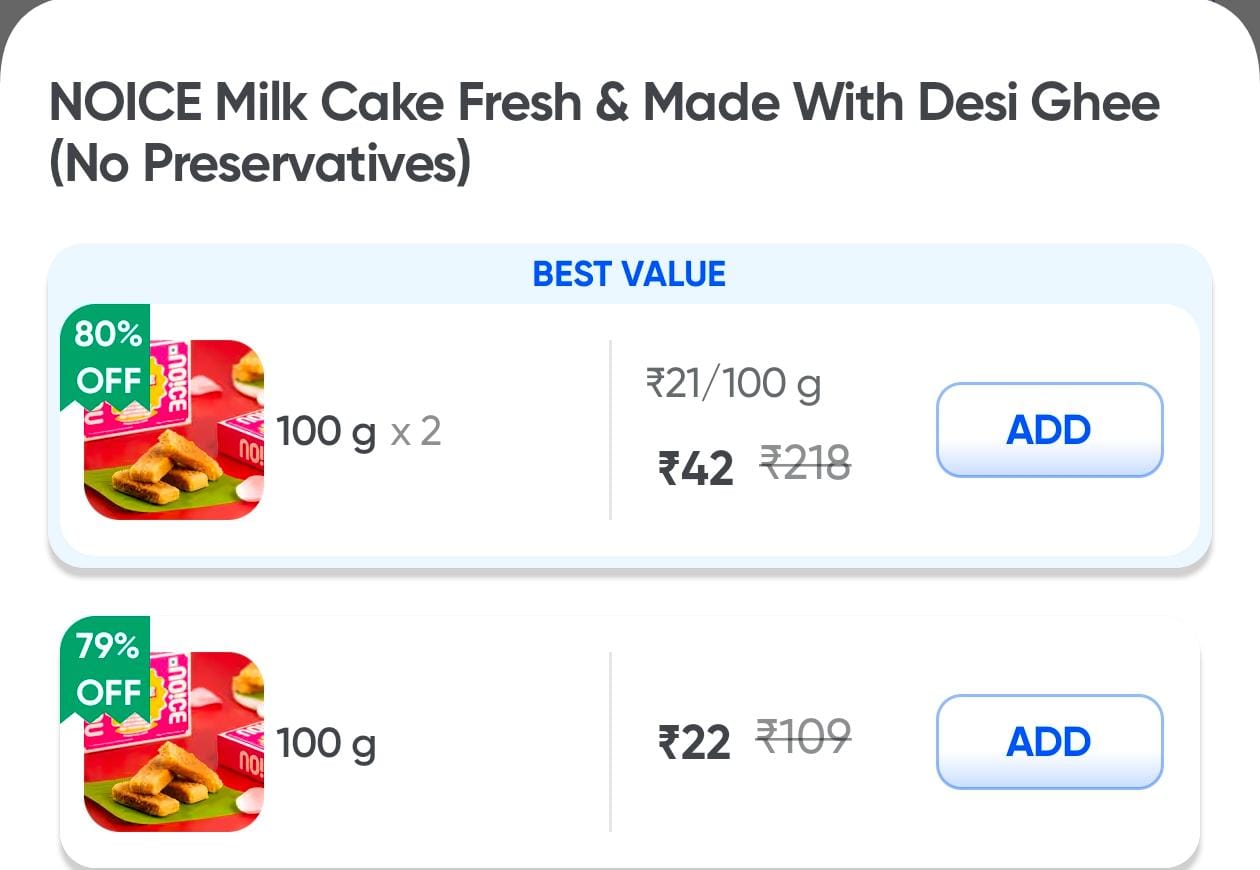Click the rupee symbol before 42
Screen dimensions: 1260x870
[x=668, y=468]
